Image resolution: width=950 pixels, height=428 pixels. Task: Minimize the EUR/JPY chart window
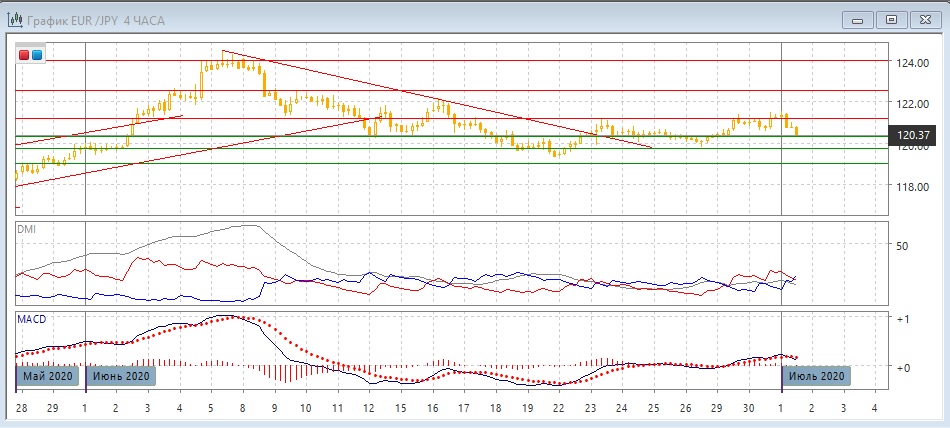(x=857, y=18)
